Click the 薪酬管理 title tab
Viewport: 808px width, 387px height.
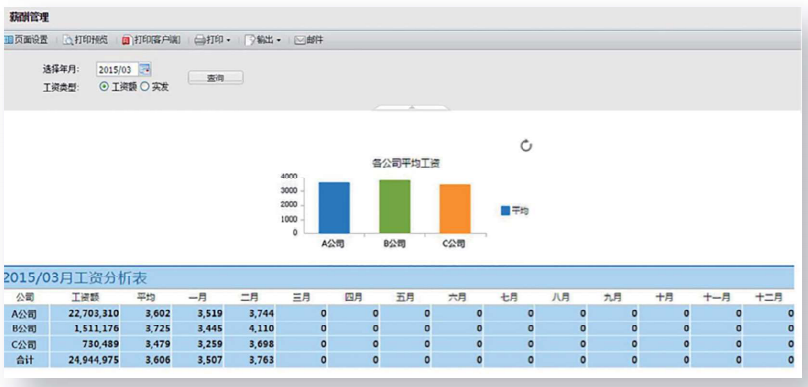tap(29, 18)
